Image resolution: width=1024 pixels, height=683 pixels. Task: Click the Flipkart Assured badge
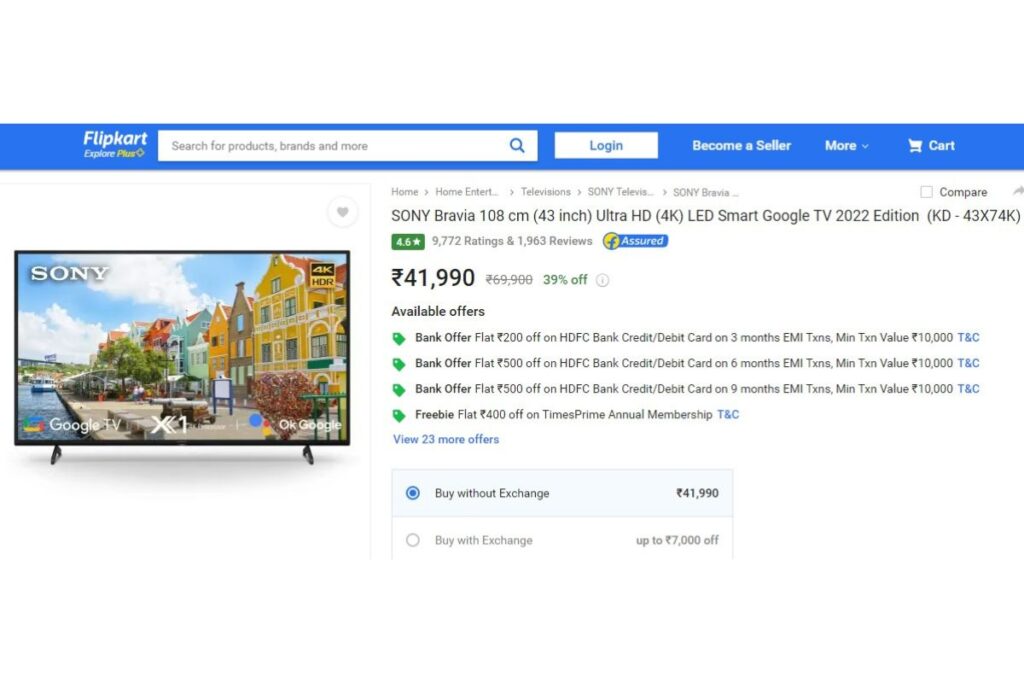(635, 241)
